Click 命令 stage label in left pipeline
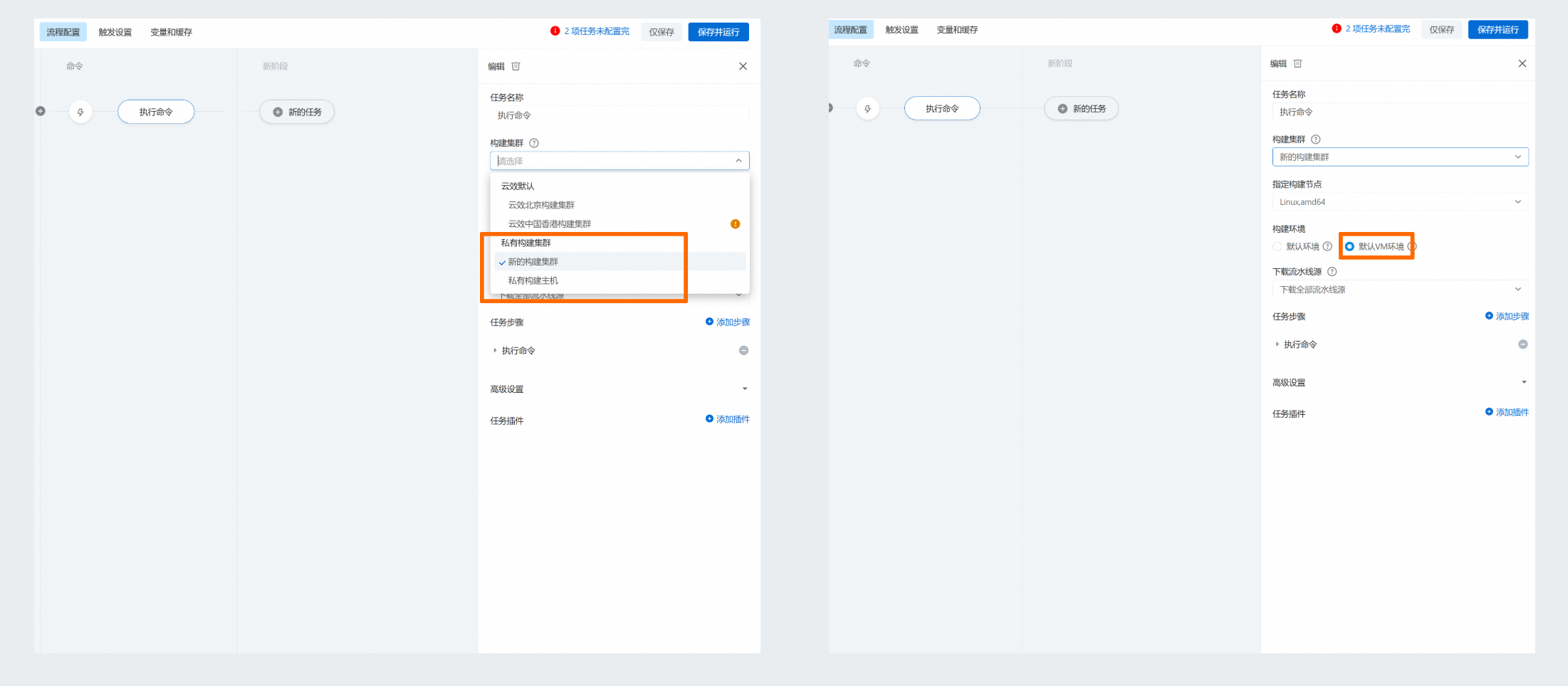This screenshot has width=1568, height=686. (75, 66)
